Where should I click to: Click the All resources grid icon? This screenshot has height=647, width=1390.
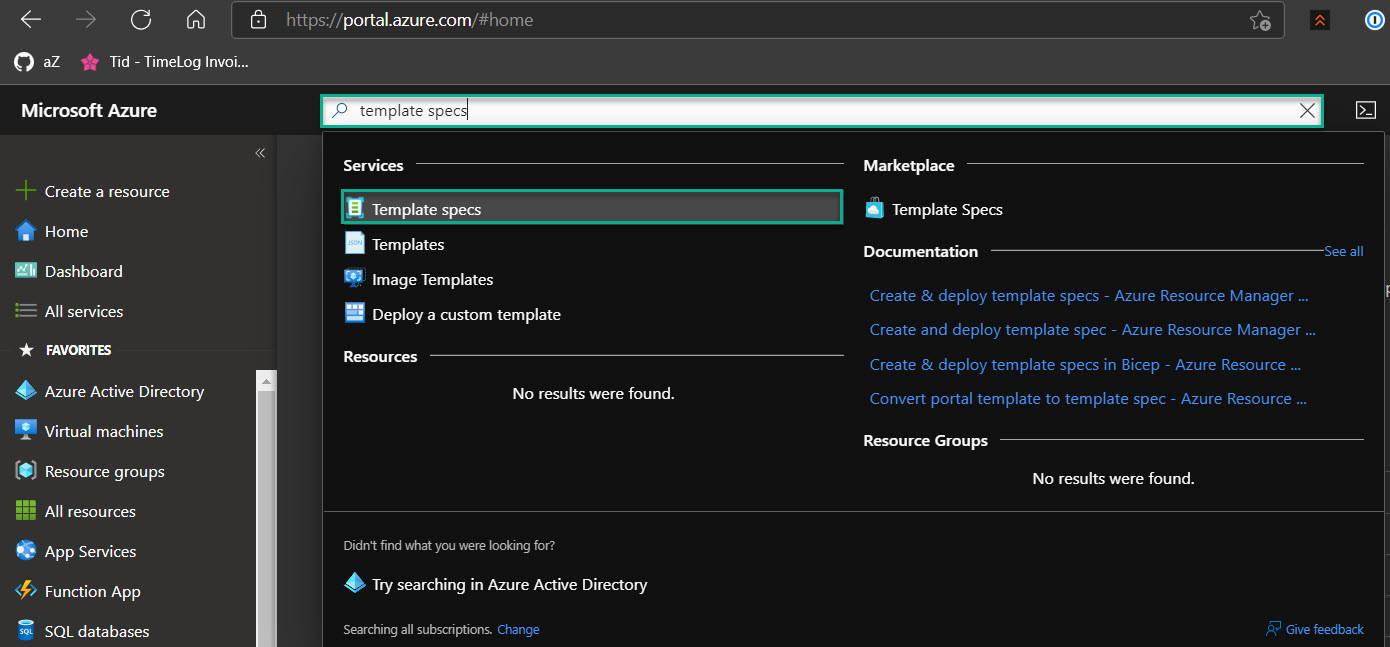click(x=26, y=511)
